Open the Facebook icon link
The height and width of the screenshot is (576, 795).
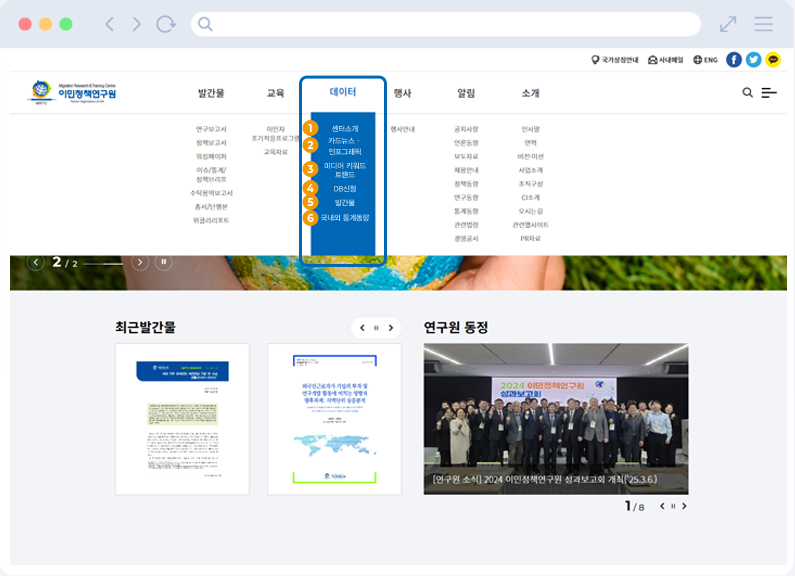734,60
